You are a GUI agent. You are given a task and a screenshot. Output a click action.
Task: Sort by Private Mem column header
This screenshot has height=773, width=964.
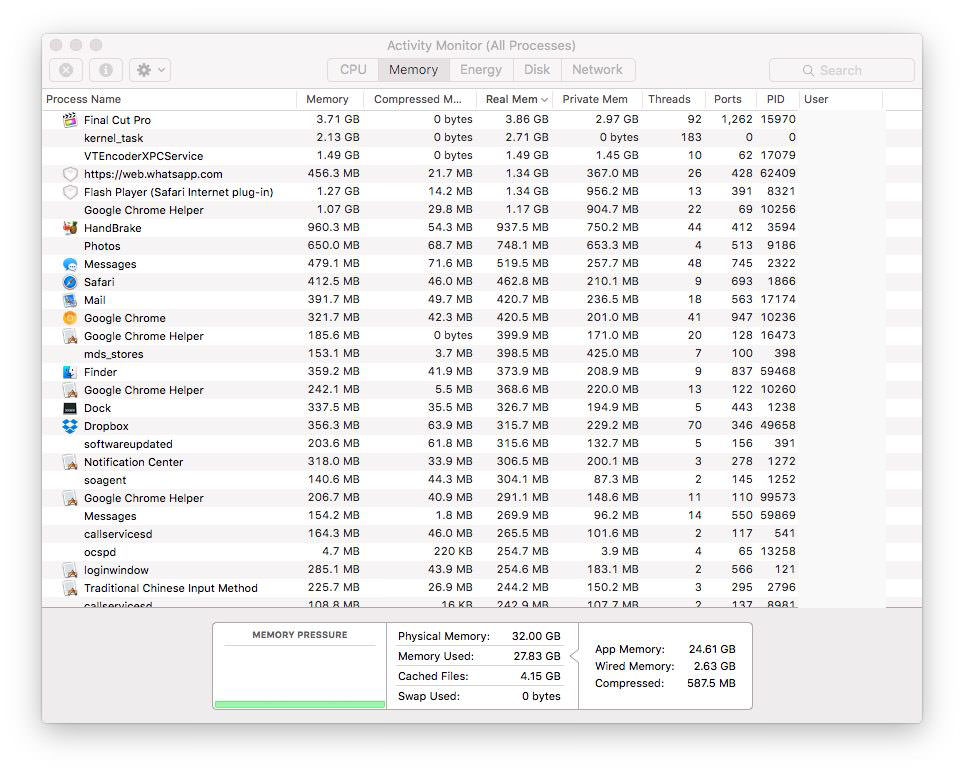(598, 100)
